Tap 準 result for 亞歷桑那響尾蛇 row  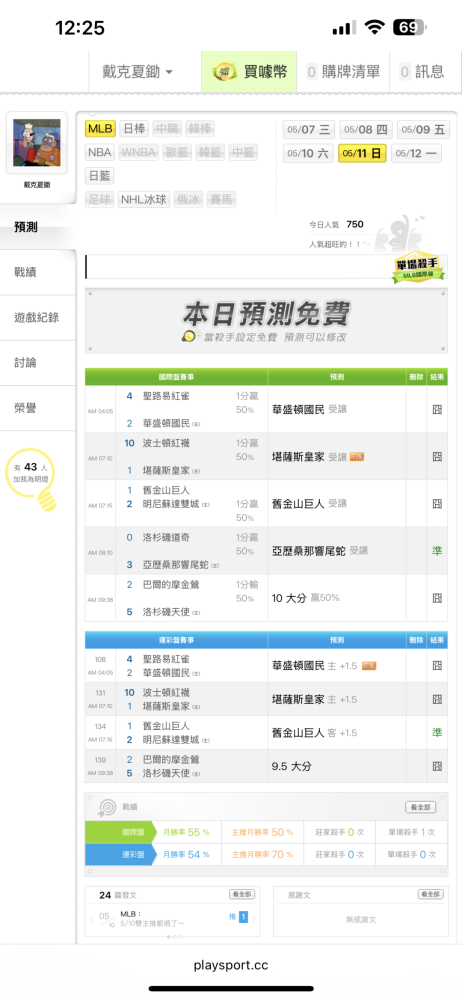click(437, 551)
